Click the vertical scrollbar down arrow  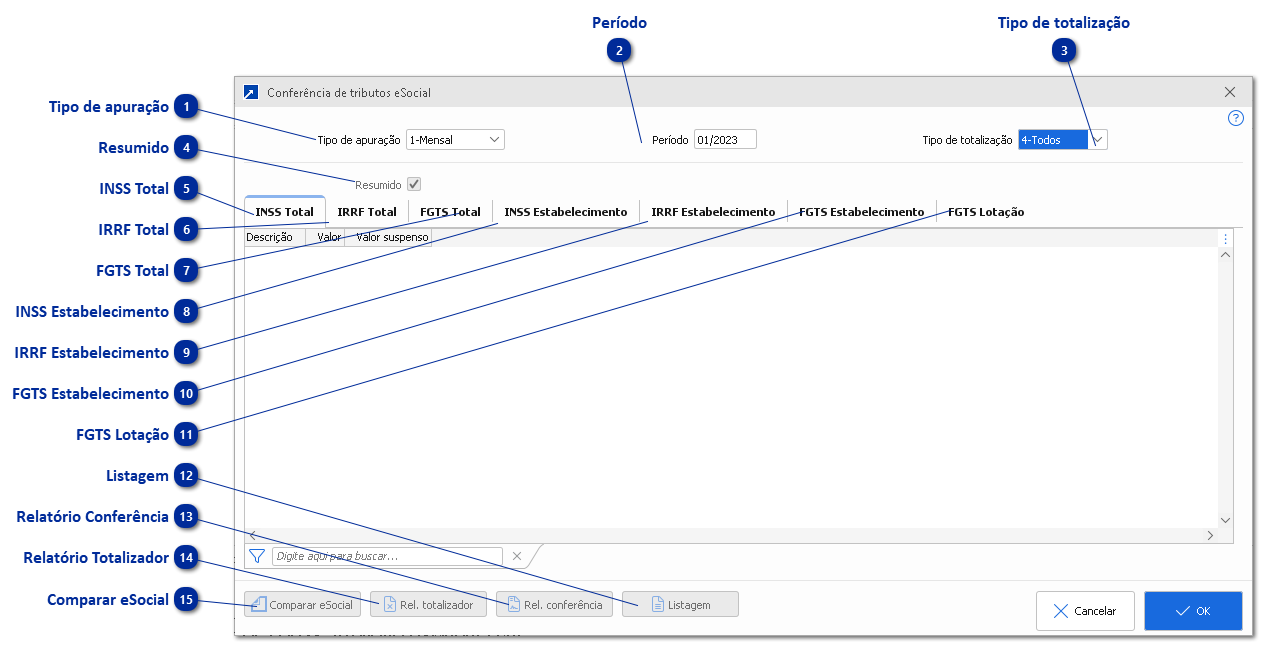click(1226, 520)
